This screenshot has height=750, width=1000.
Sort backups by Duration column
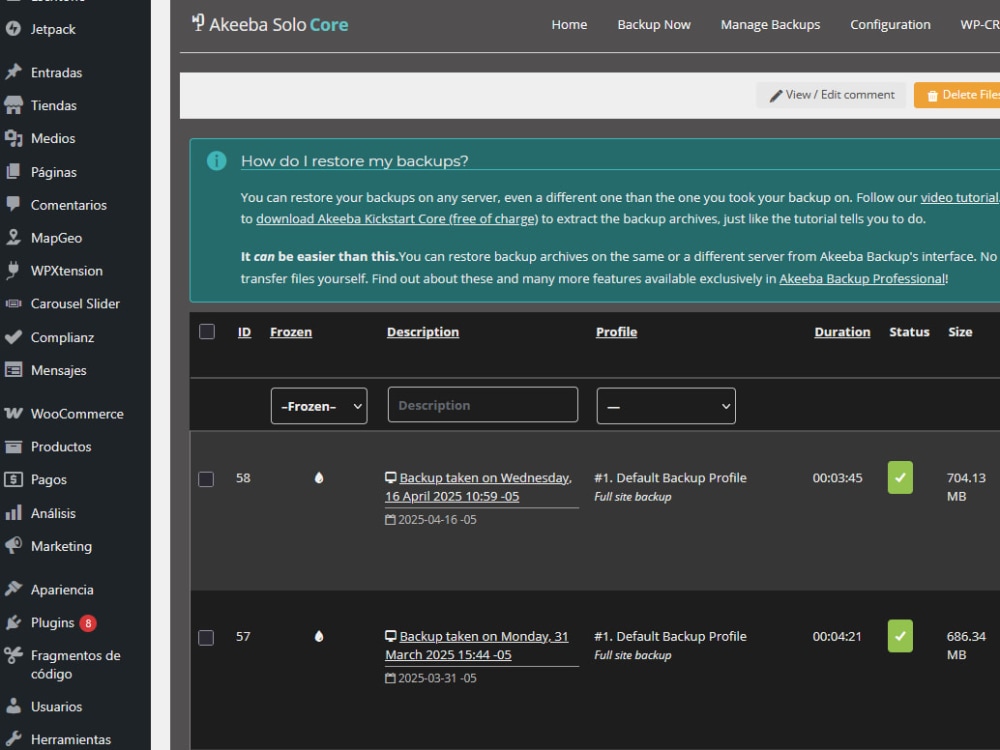[842, 332]
